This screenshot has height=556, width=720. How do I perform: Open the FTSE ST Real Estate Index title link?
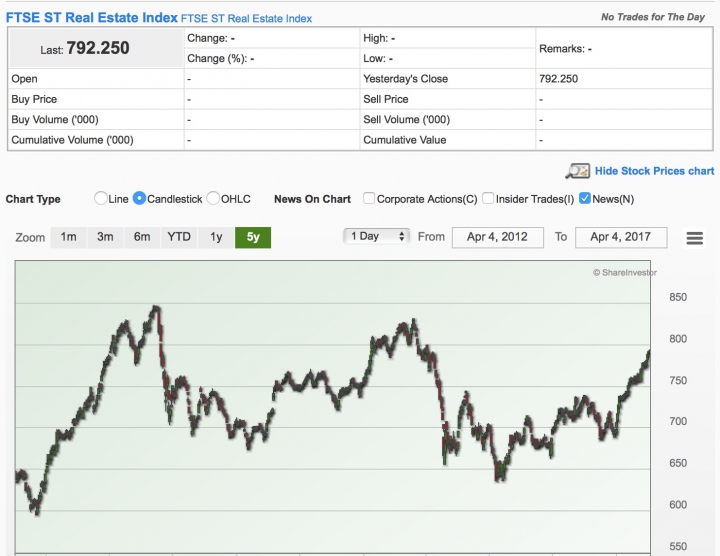pos(91,17)
